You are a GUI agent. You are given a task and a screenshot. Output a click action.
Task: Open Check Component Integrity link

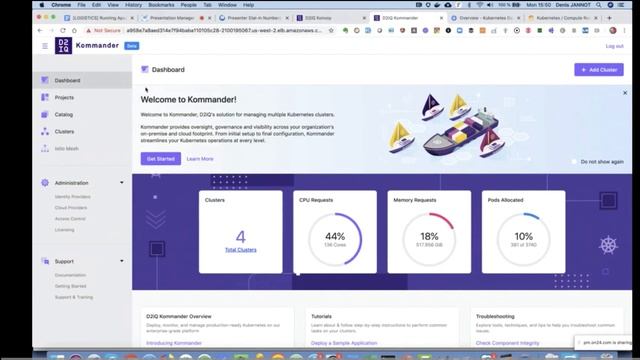point(507,343)
